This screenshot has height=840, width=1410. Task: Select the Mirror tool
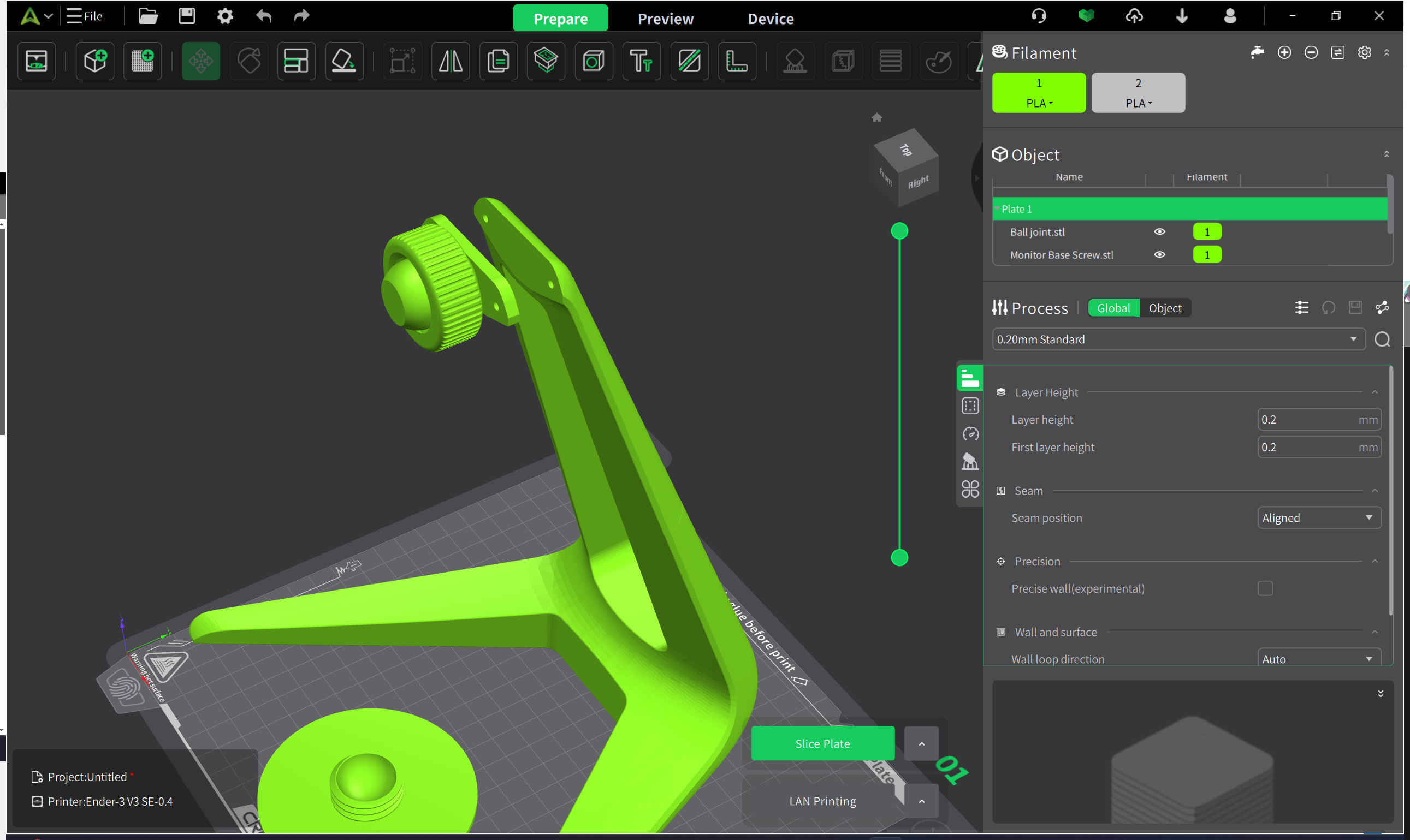[450, 61]
